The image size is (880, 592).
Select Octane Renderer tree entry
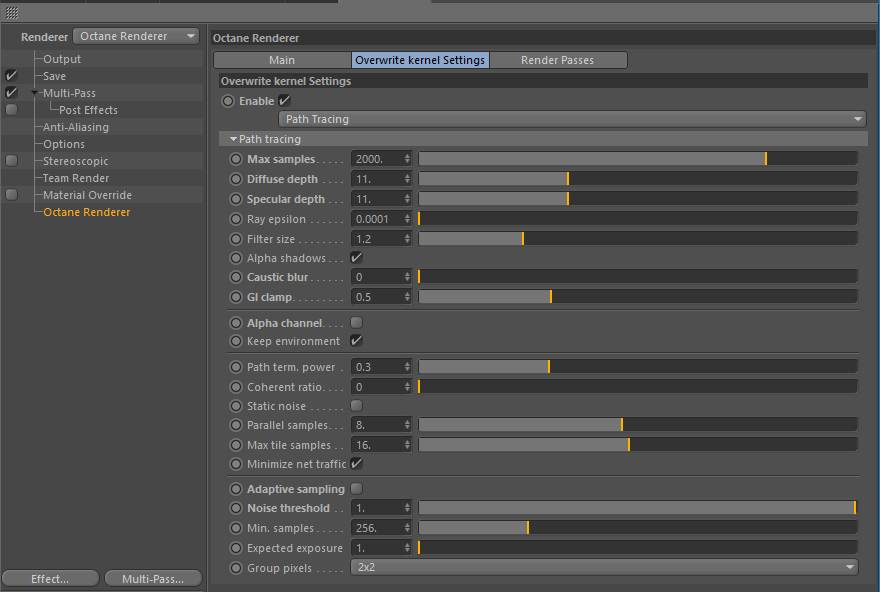click(86, 212)
